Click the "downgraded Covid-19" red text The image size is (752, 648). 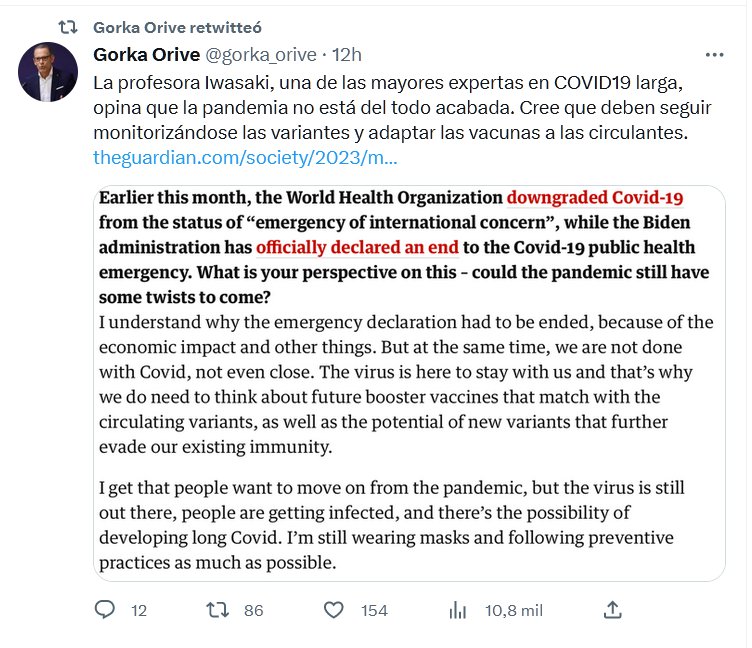[594, 198]
